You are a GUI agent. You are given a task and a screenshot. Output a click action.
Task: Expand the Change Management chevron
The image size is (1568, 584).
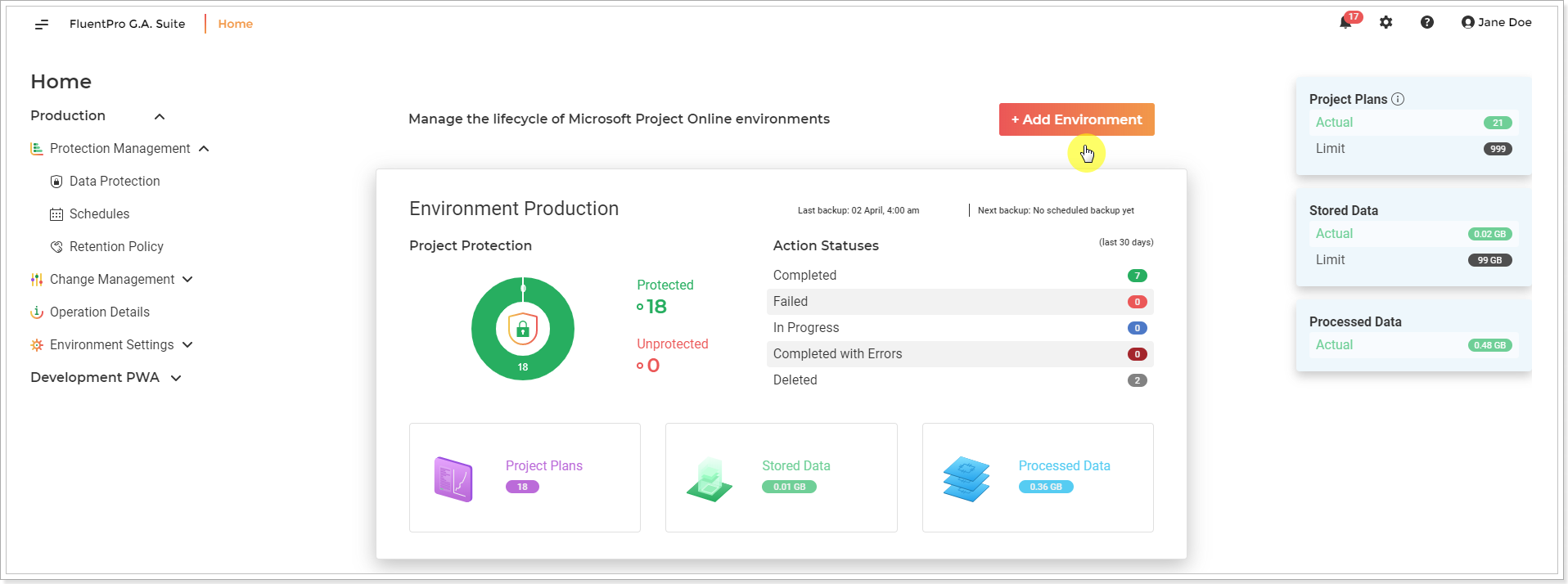[x=187, y=280]
